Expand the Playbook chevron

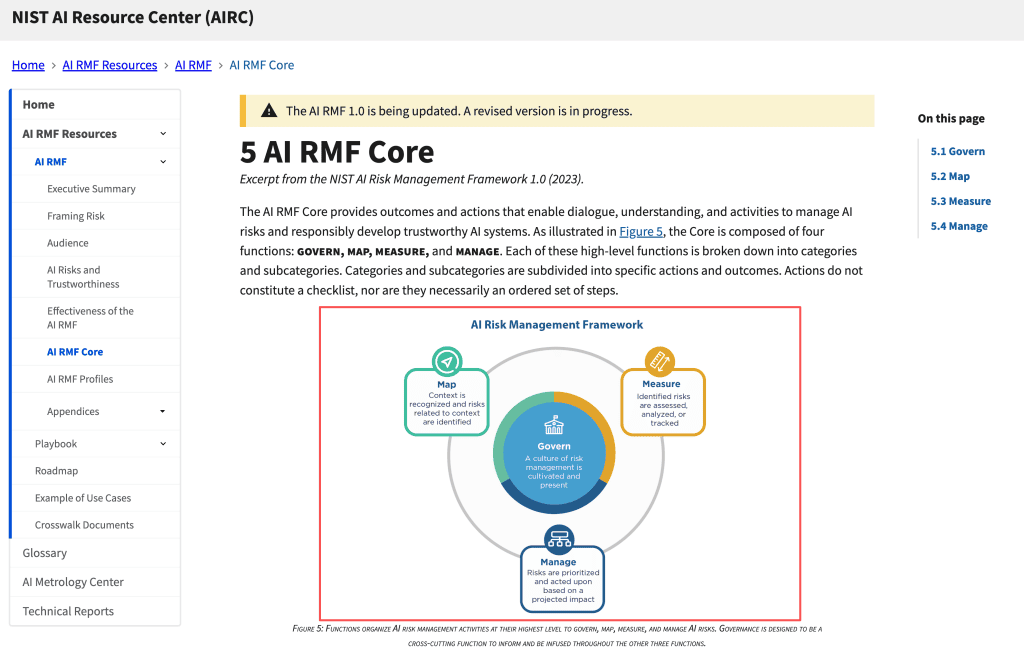pos(163,444)
